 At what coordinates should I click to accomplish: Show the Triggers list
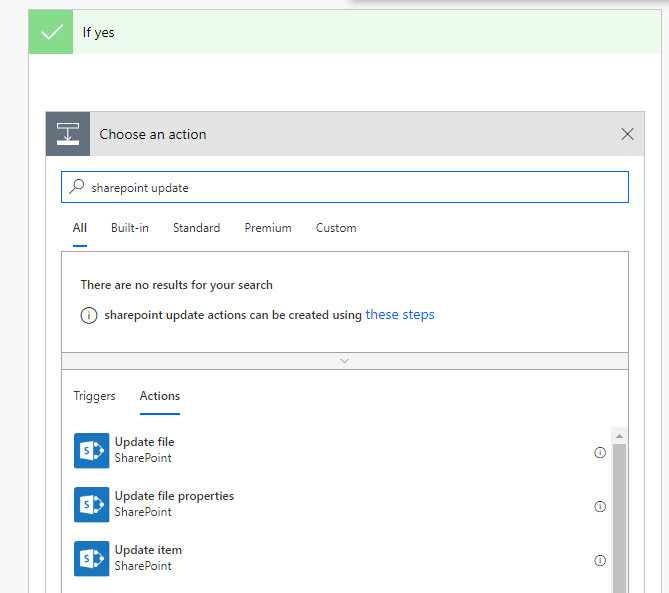point(94,396)
